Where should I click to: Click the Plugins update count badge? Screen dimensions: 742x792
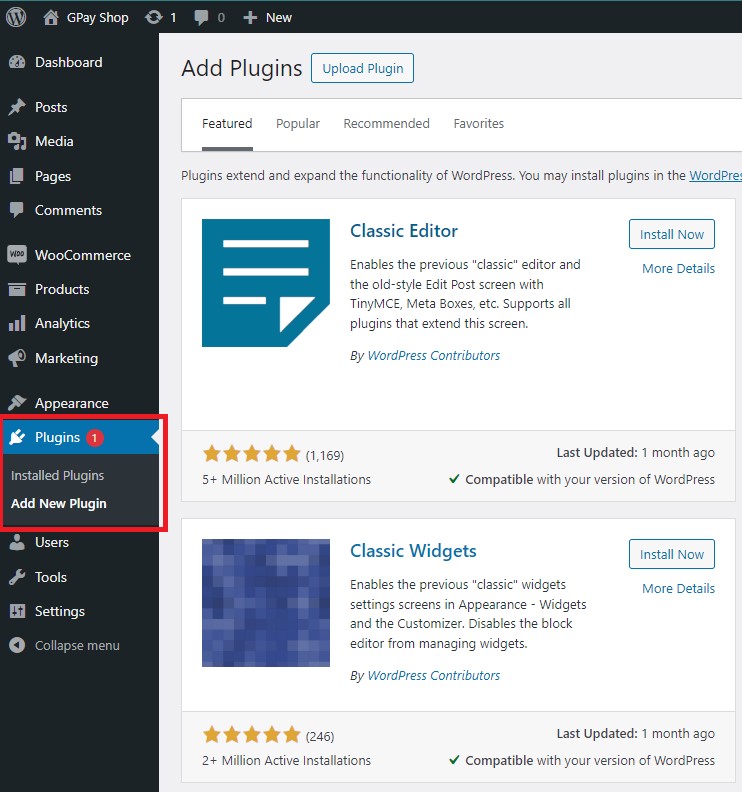point(94,437)
